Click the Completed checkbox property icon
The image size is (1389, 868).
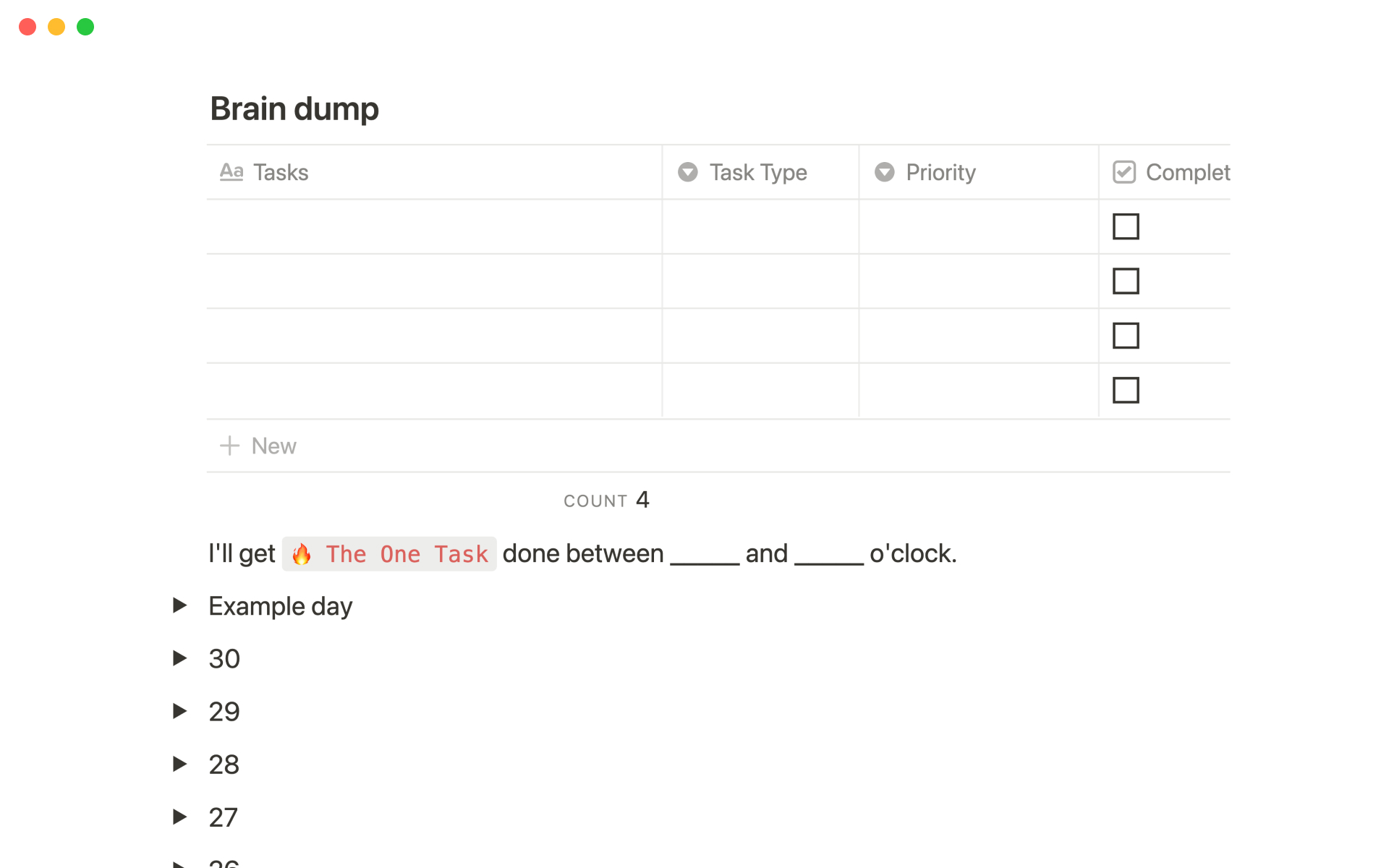tap(1123, 172)
